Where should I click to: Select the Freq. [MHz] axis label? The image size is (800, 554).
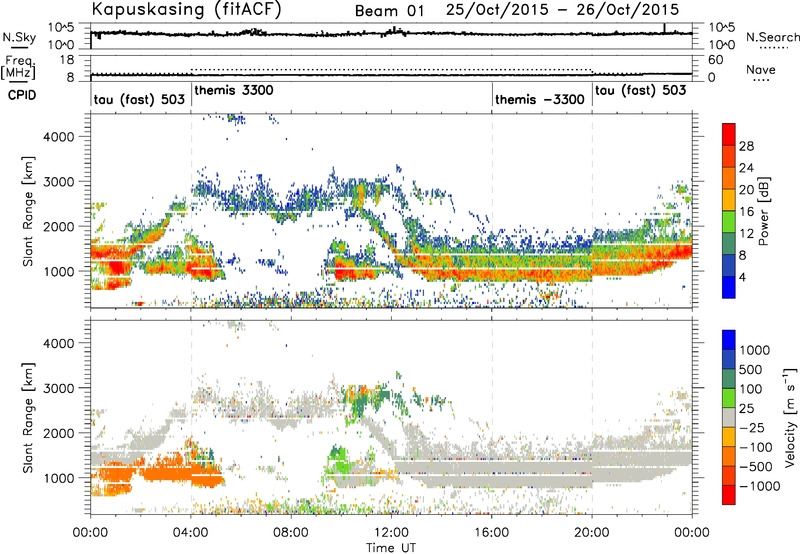coord(18,67)
